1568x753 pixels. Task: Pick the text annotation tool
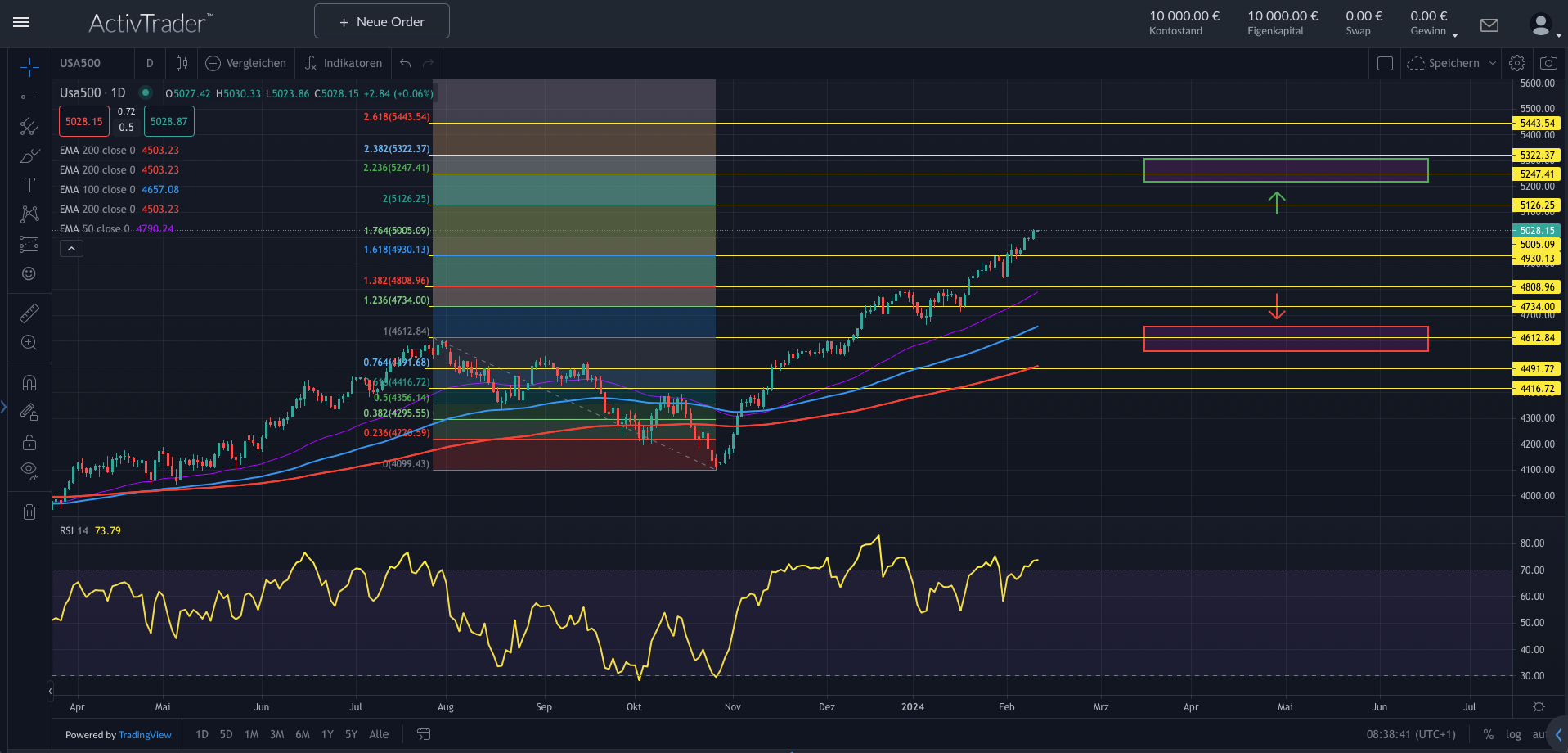coord(29,184)
